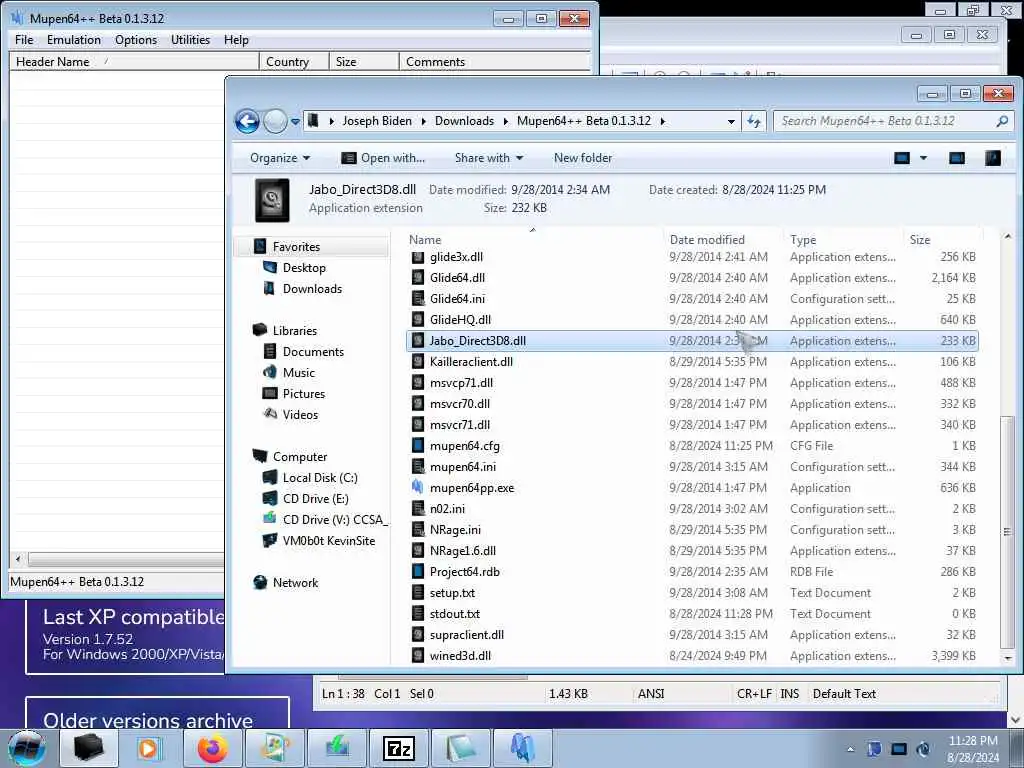Open Documents library
The height and width of the screenshot is (768, 1024).
click(313, 351)
